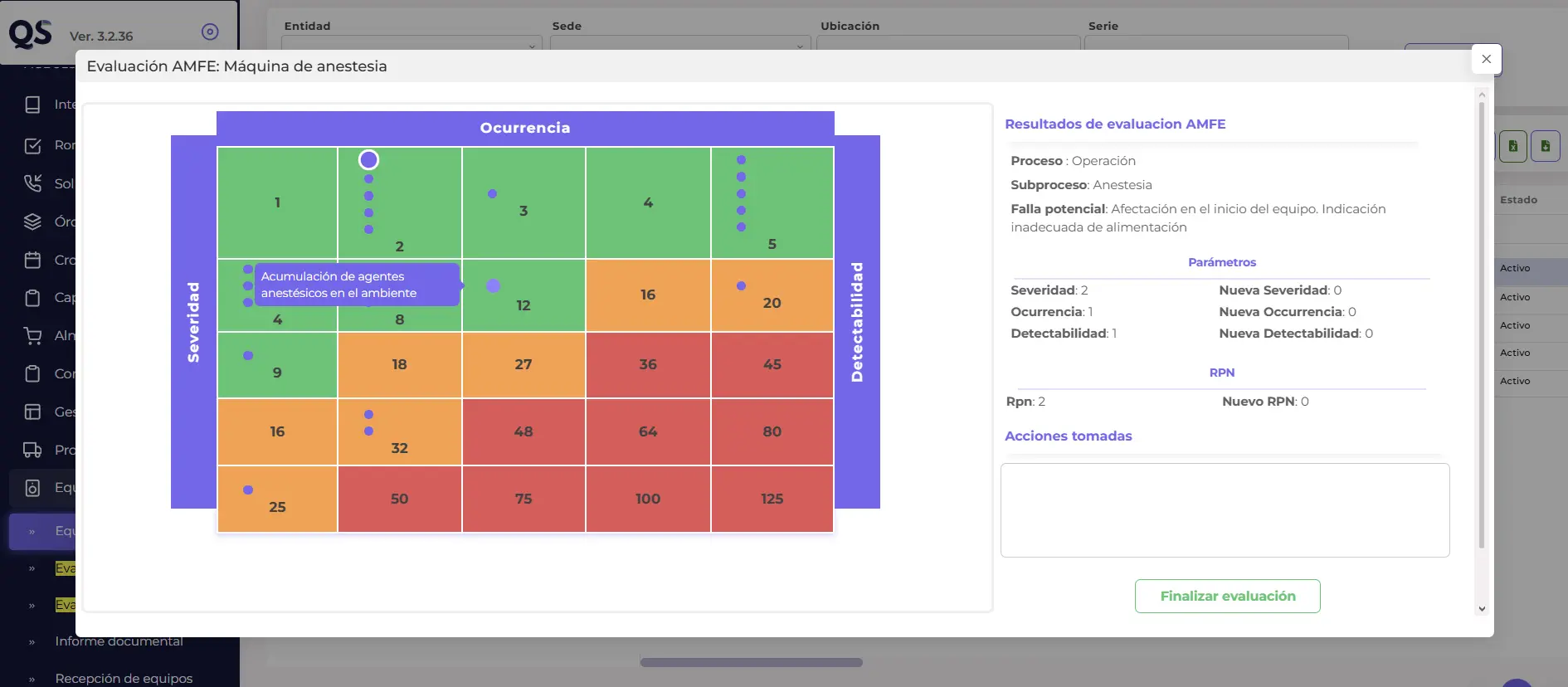1568x687 pixels.
Task: Open the equipment device icon in the sidebar
Action: [32, 488]
